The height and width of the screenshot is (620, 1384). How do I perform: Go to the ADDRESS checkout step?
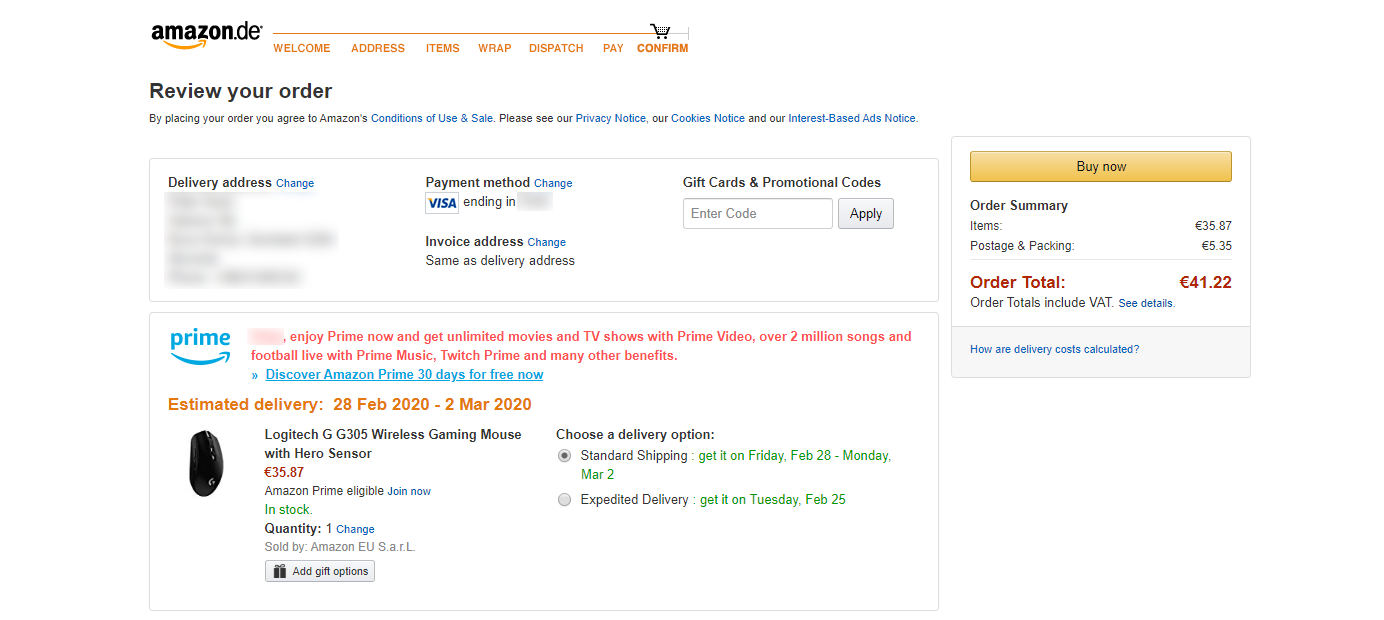pos(378,48)
